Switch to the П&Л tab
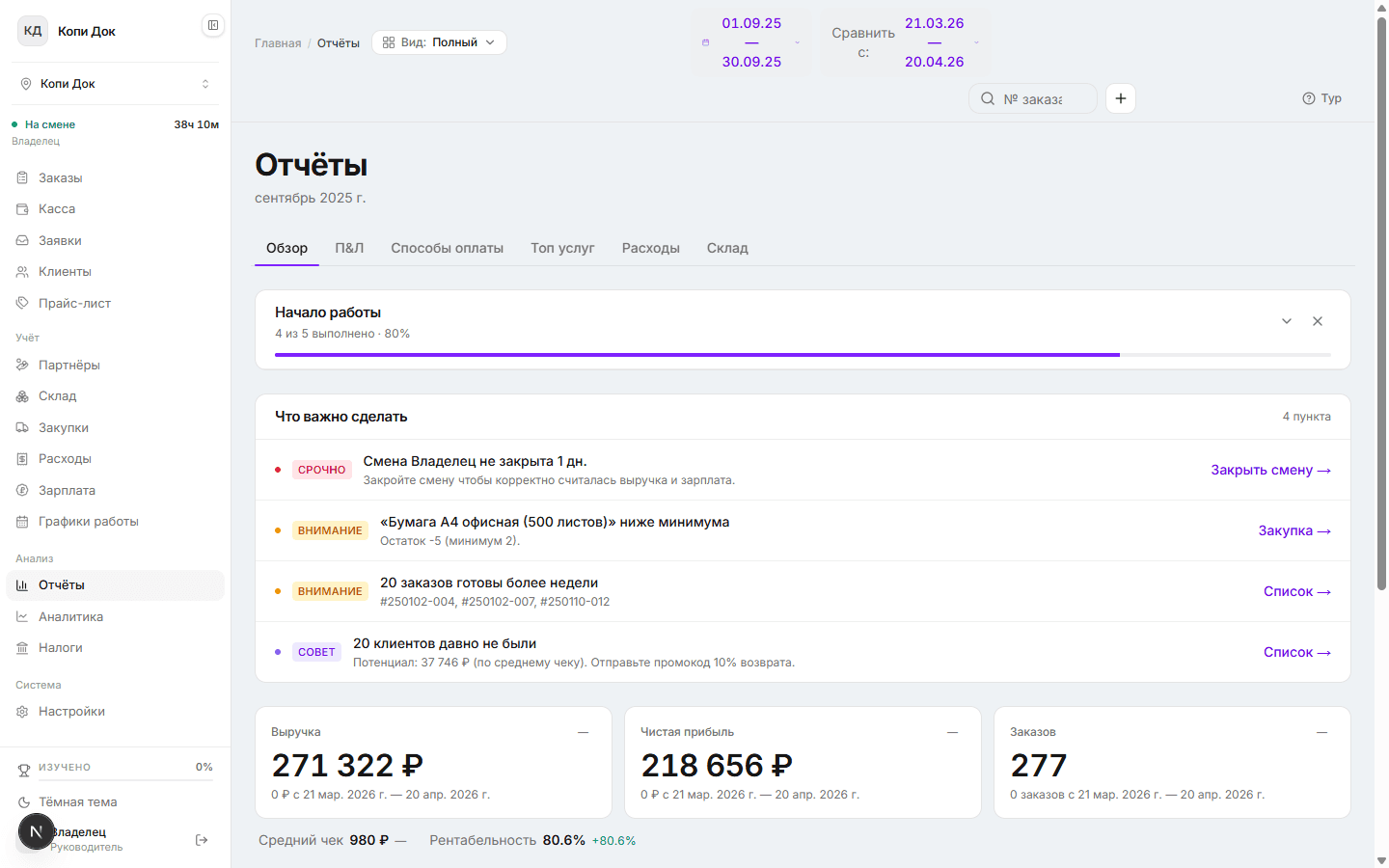 click(349, 248)
